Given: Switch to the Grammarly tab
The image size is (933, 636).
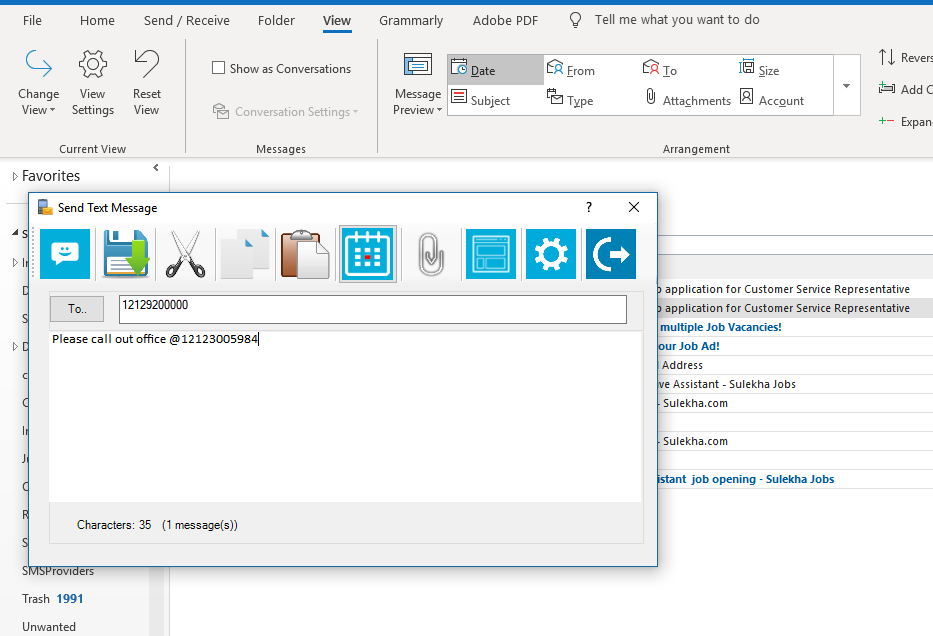Looking at the screenshot, I should coord(411,20).
